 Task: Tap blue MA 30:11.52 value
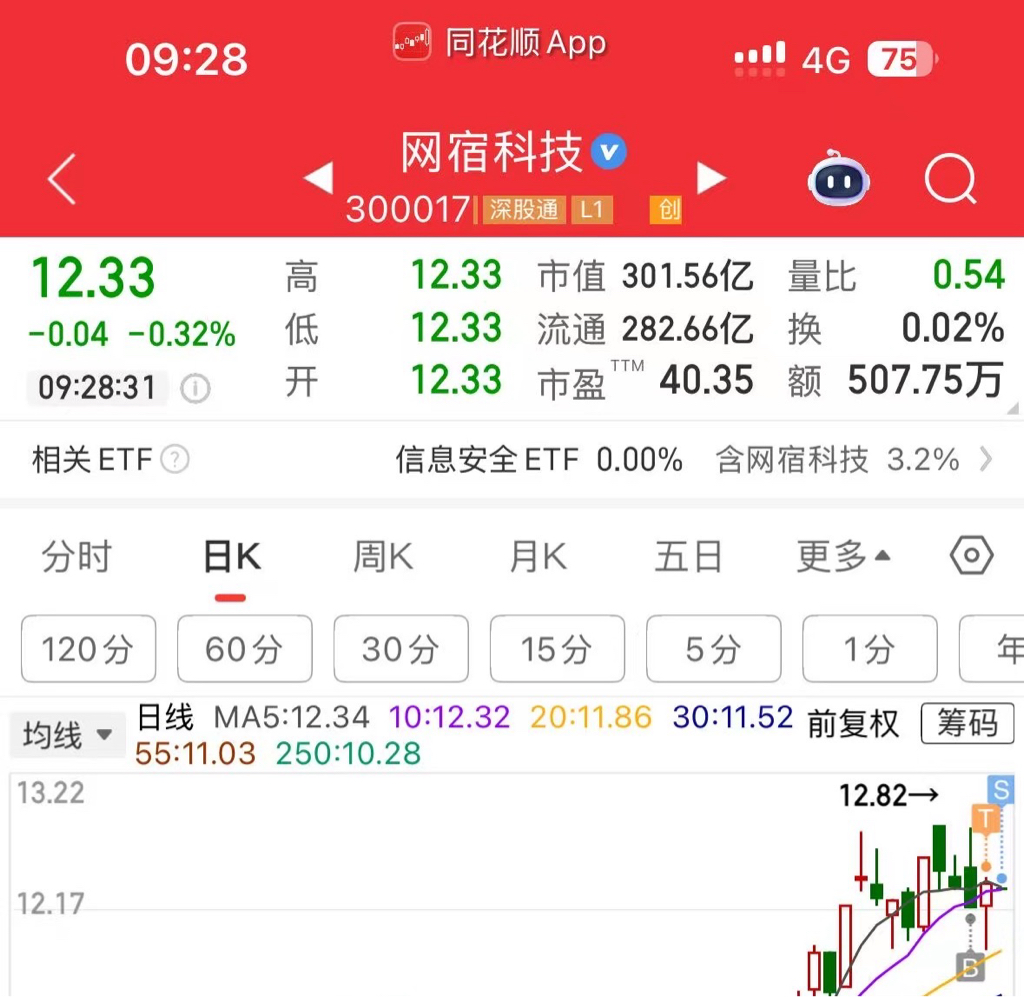pos(733,717)
